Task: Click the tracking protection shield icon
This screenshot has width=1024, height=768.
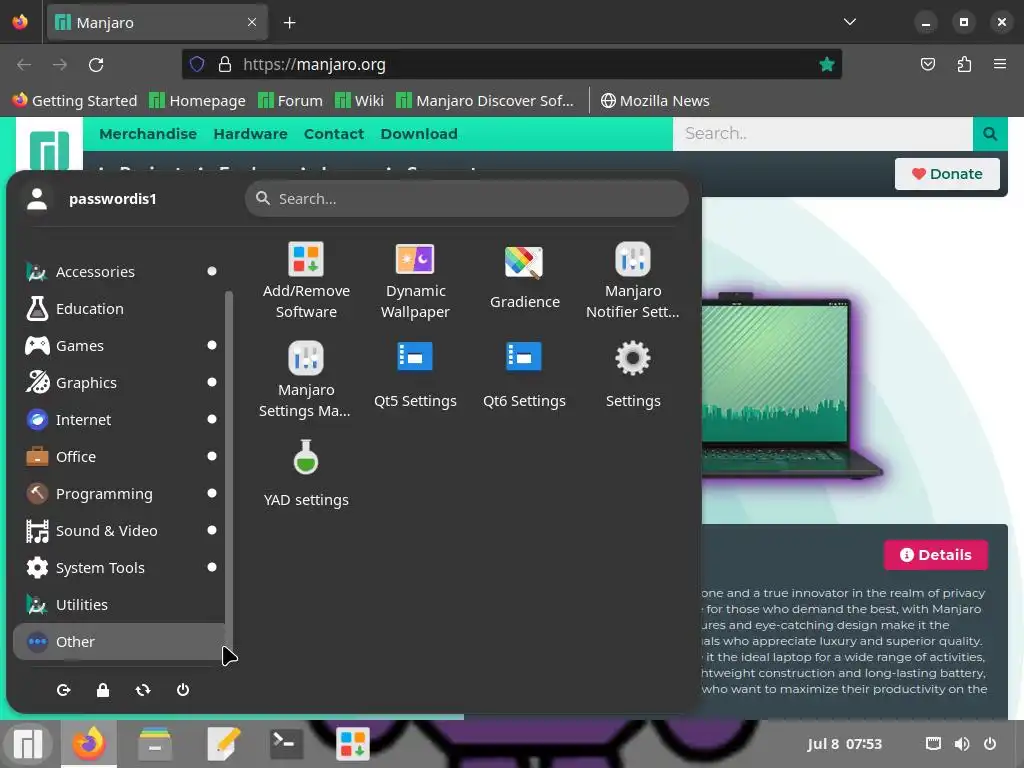Action: click(197, 64)
